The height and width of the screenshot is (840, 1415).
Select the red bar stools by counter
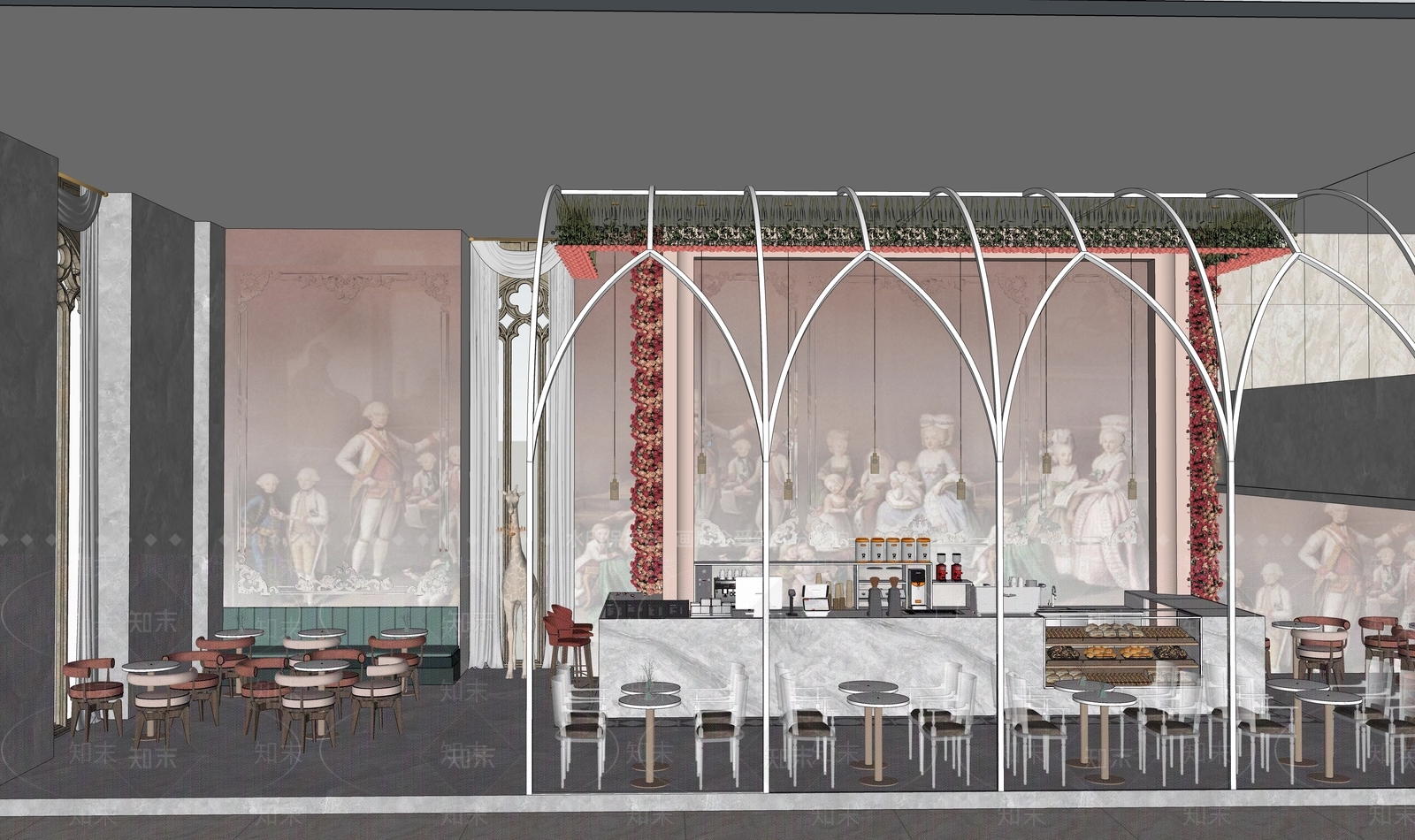[566, 633]
